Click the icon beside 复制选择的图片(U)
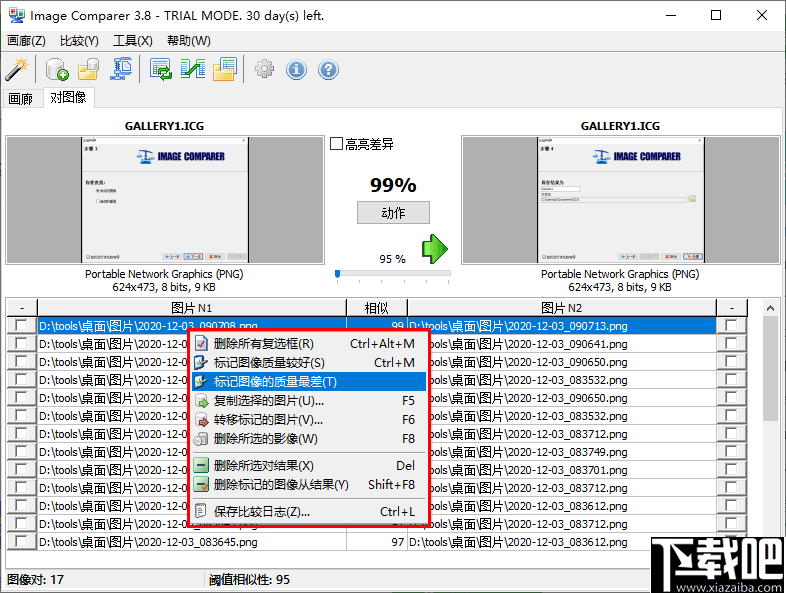This screenshot has height=593, width=786. [x=201, y=401]
